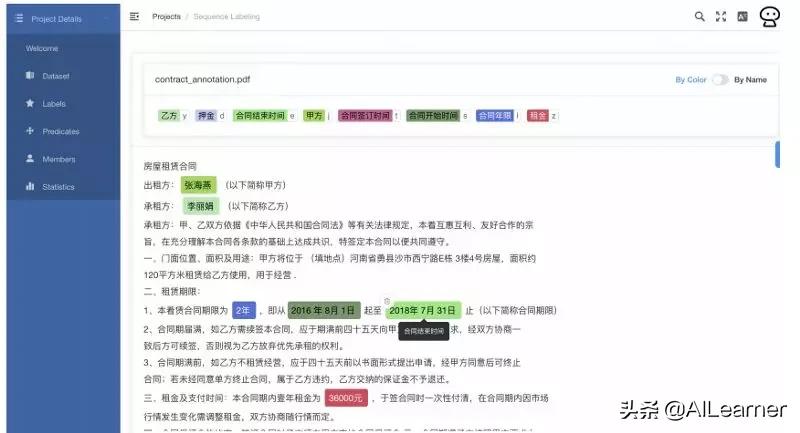800x433 pixels.
Task: Click the annotated end date 2018年7月31日
Action: tap(423, 310)
